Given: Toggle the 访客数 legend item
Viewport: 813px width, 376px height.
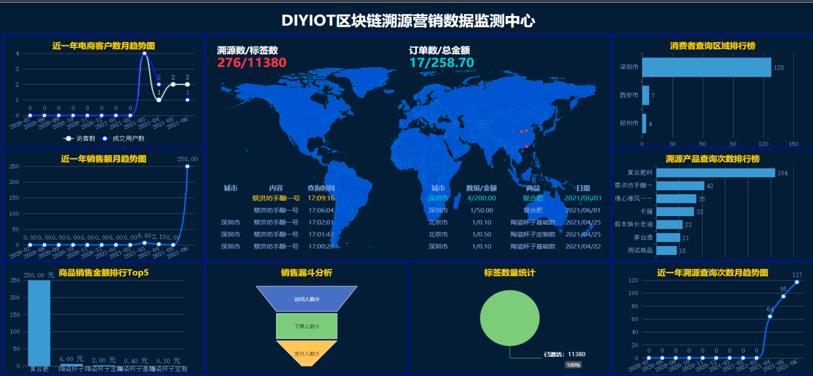Looking at the screenshot, I should tap(79, 138).
